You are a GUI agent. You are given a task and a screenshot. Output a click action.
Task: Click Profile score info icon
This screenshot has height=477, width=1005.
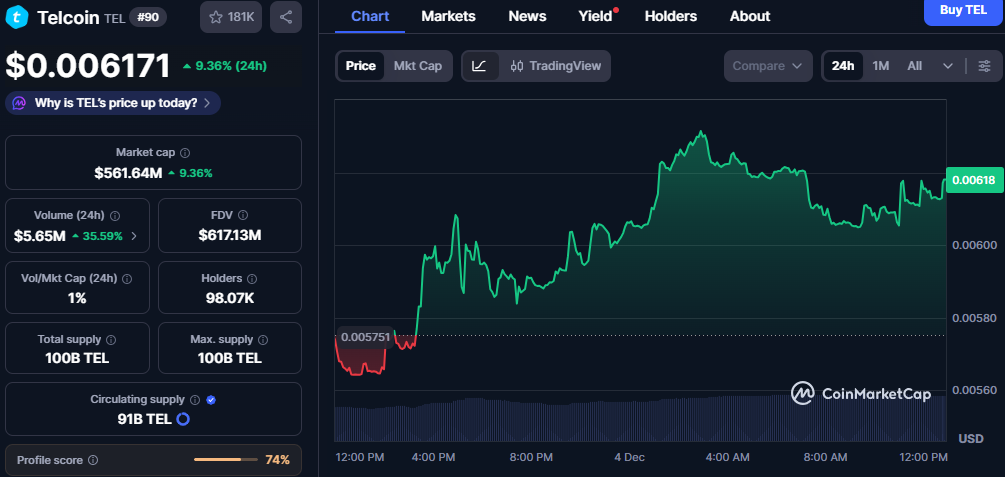click(x=93, y=460)
